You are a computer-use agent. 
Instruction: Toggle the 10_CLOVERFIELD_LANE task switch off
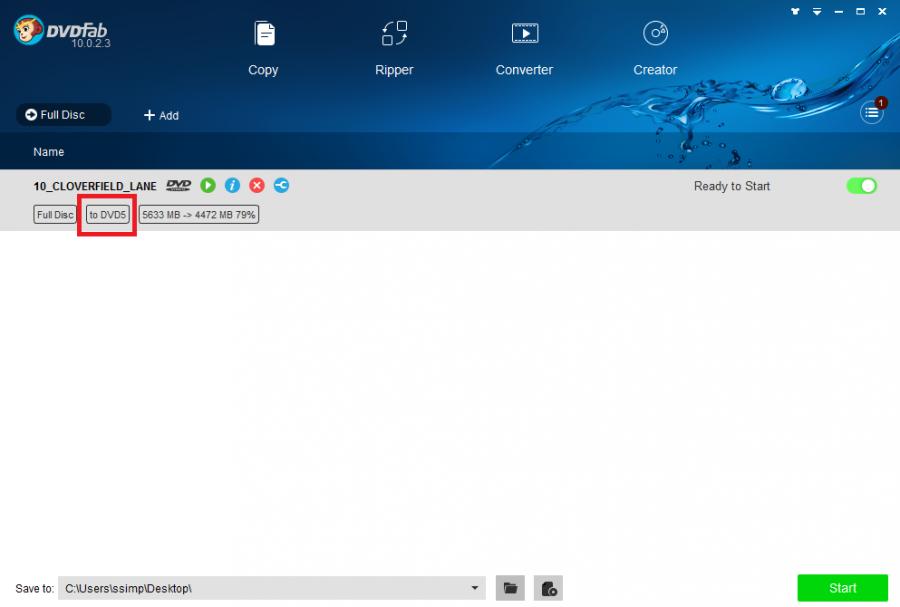(x=862, y=186)
